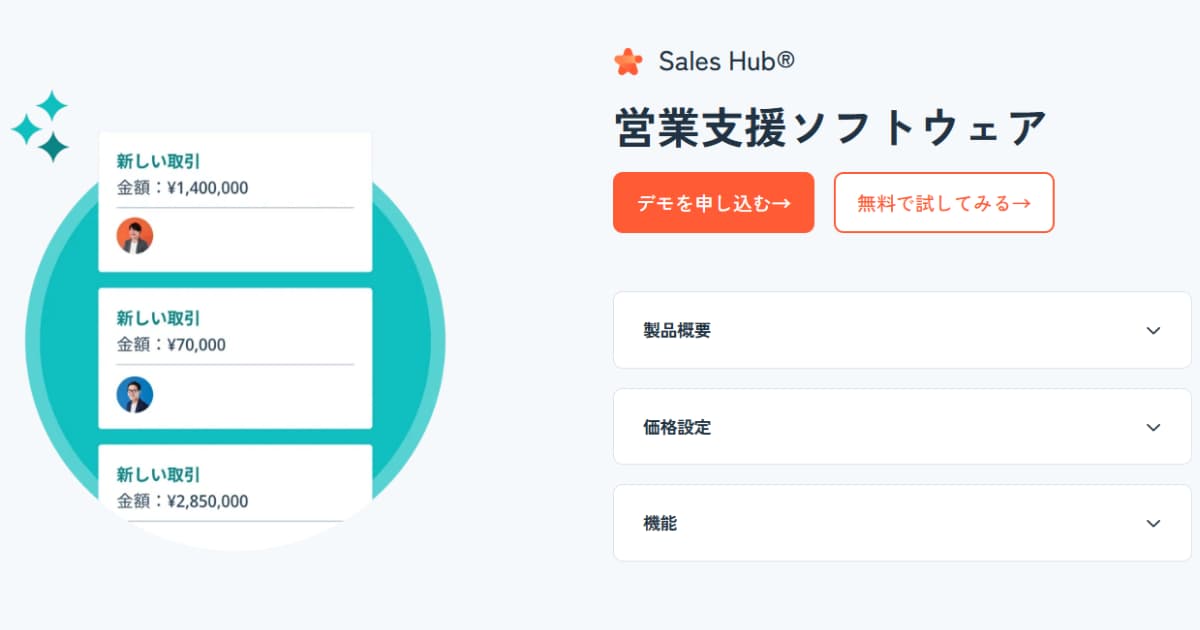Click the chevron arrow in the 製品概要 row
The width and height of the screenshot is (1200, 630).
pyautogui.click(x=1153, y=330)
